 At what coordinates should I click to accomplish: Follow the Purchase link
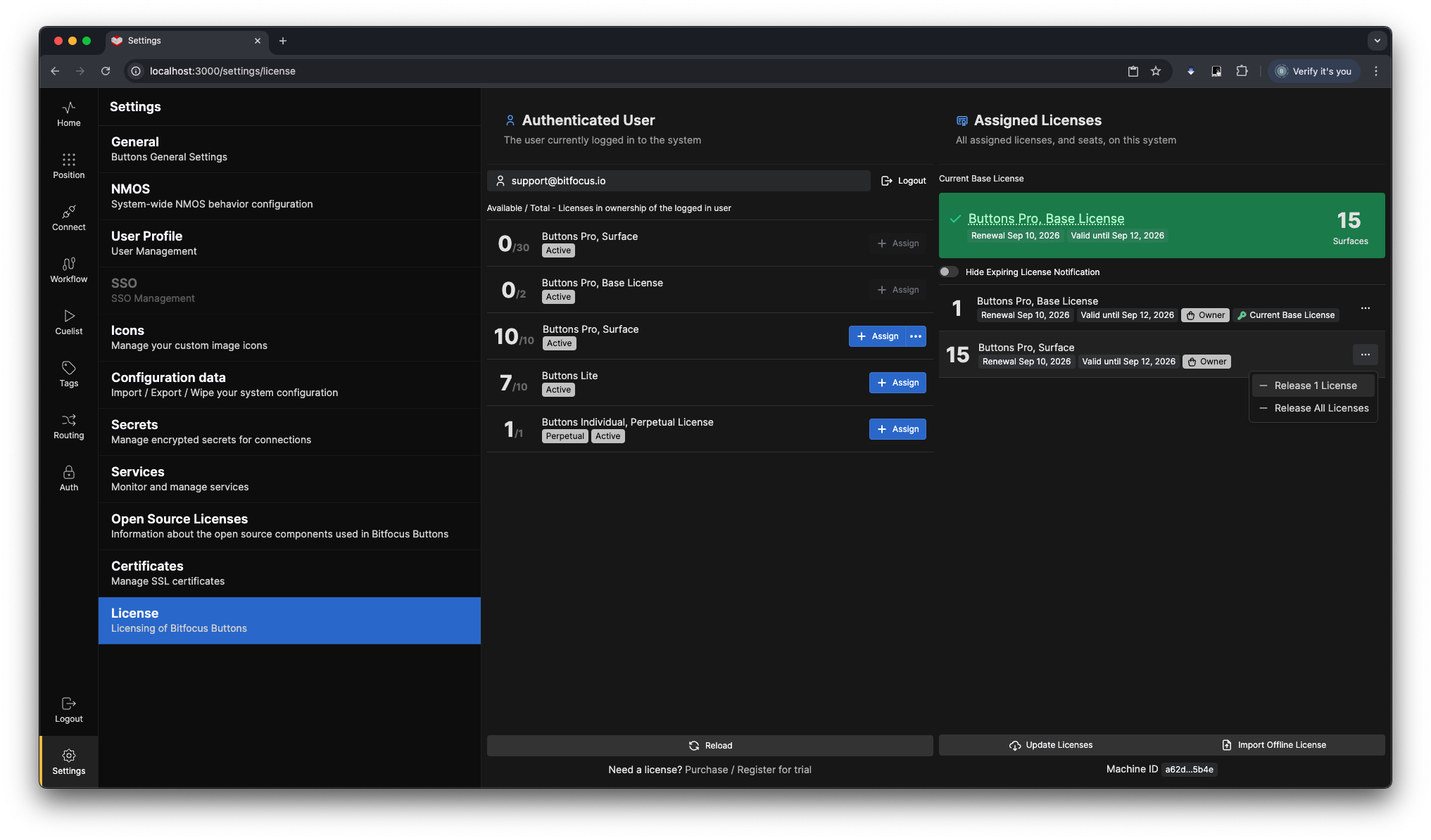pos(706,770)
